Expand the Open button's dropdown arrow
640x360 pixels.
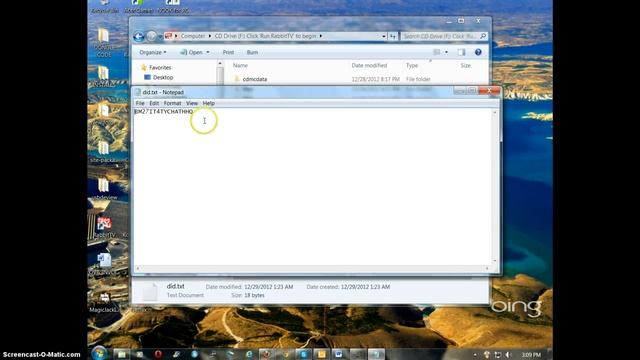click(x=208, y=52)
